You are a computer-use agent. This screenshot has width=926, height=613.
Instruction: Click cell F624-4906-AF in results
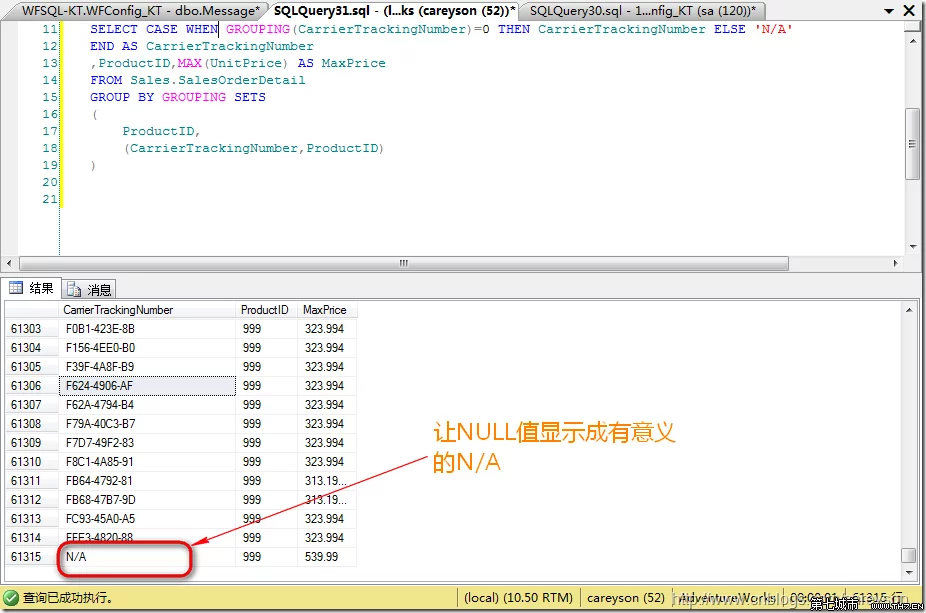pos(147,386)
